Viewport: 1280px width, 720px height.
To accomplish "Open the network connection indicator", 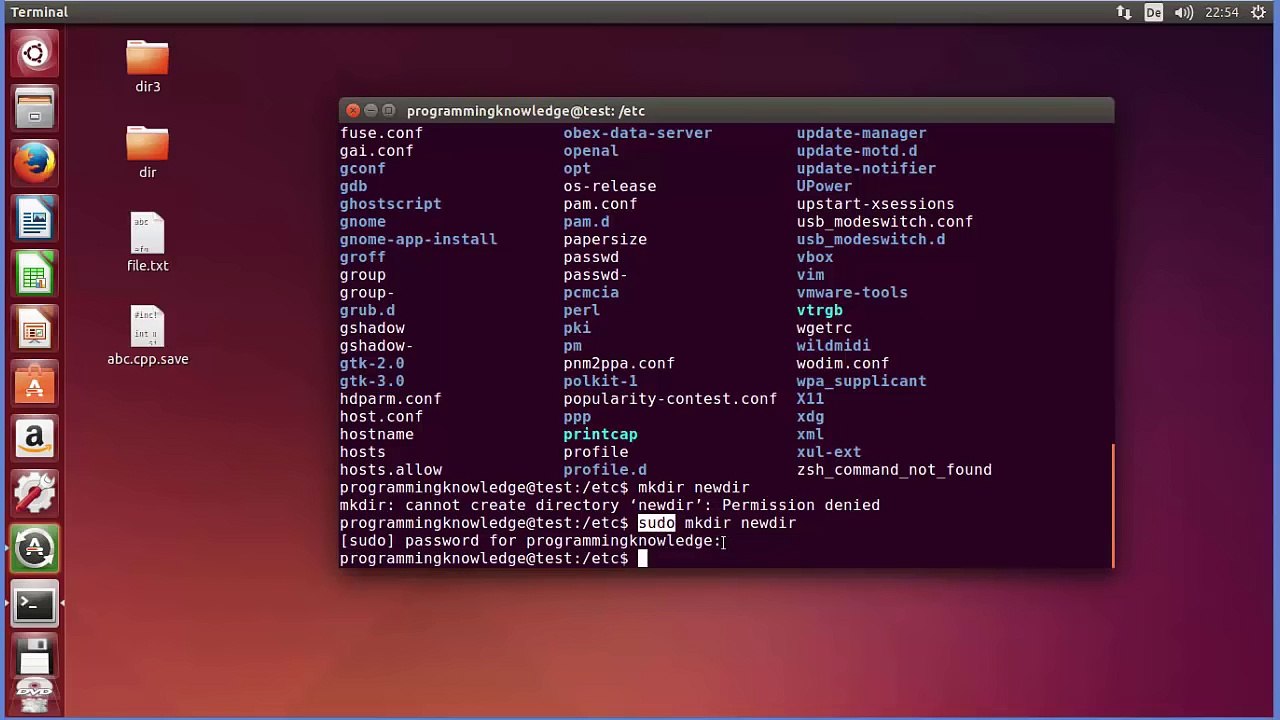I will tap(1124, 12).
